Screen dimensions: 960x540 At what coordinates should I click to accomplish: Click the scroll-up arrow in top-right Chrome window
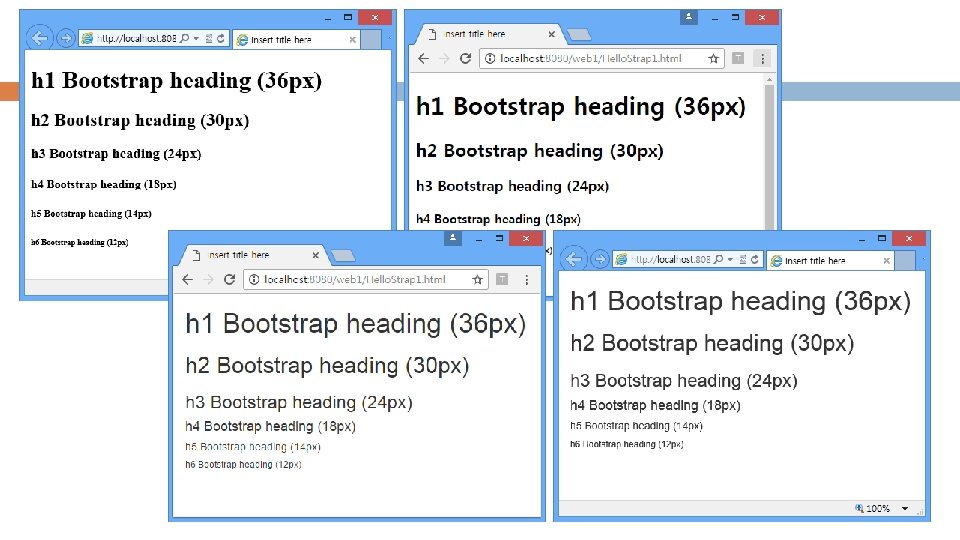pos(770,80)
